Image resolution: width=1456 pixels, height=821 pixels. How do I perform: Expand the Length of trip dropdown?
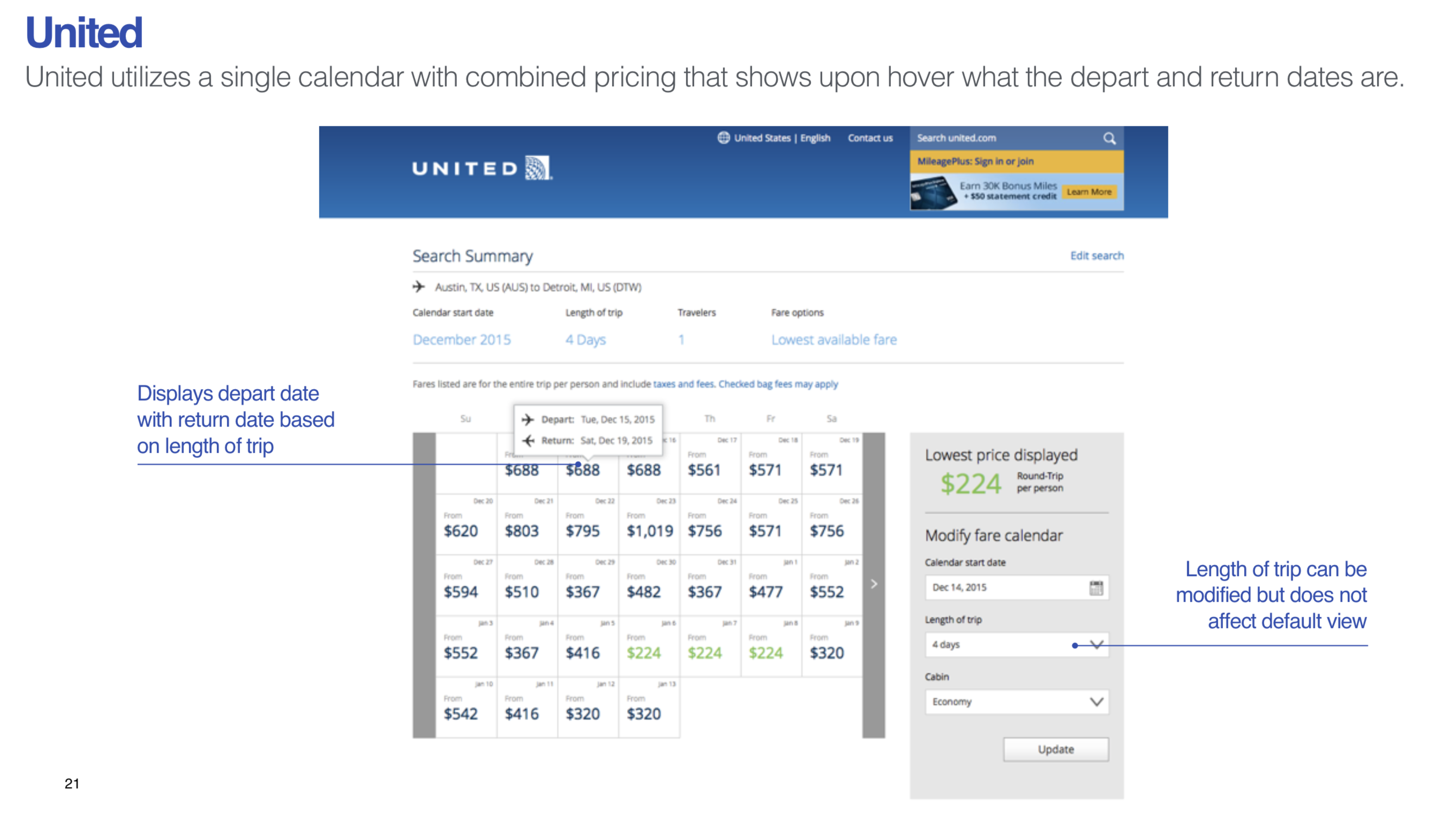tap(1016, 645)
